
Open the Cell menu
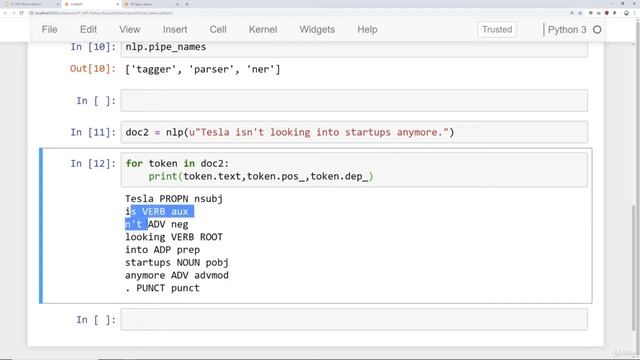218,30
